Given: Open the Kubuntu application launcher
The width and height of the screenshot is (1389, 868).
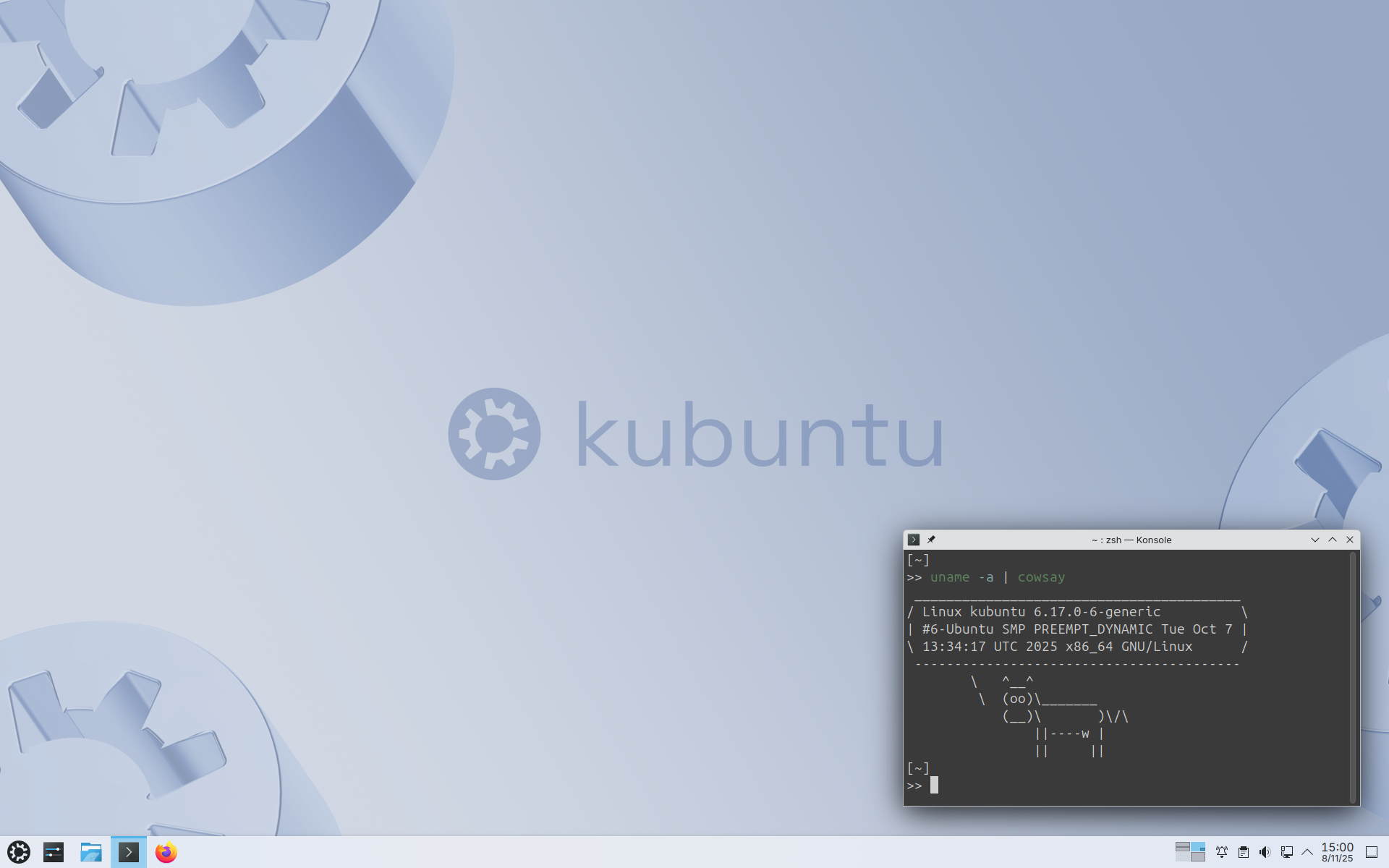Looking at the screenshot, I should pyautogui.click(x=19, y=852).
